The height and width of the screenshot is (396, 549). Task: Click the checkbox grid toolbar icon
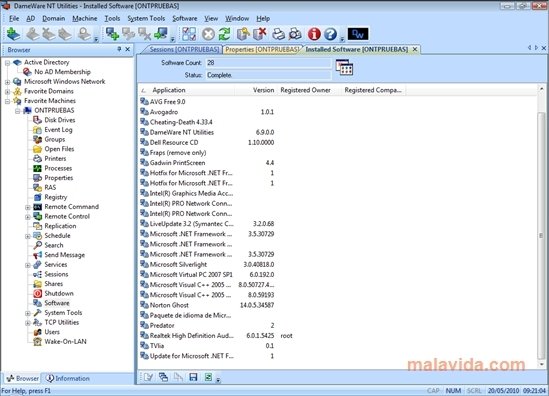point(189,34)
